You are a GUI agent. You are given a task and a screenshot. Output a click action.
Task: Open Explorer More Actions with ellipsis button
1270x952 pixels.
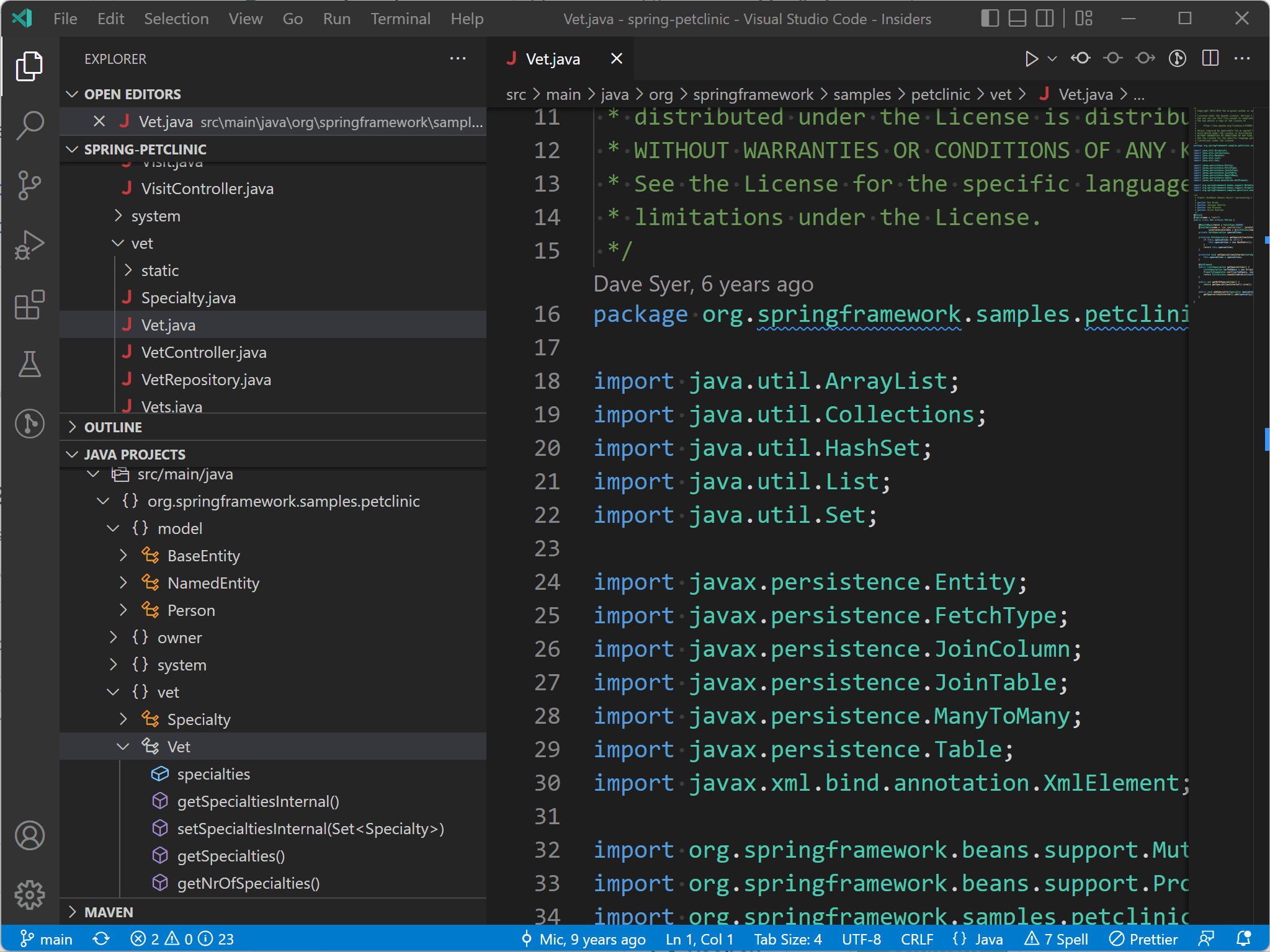(x=458, y=58)
